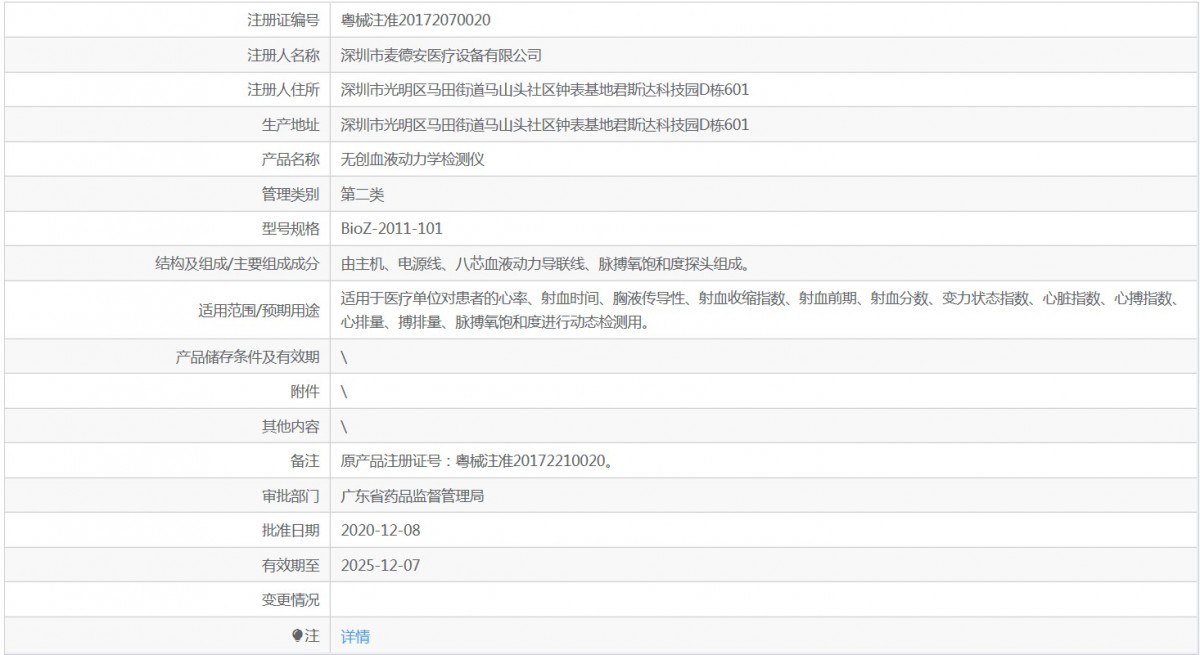Click the 型号规格 label

291,230
